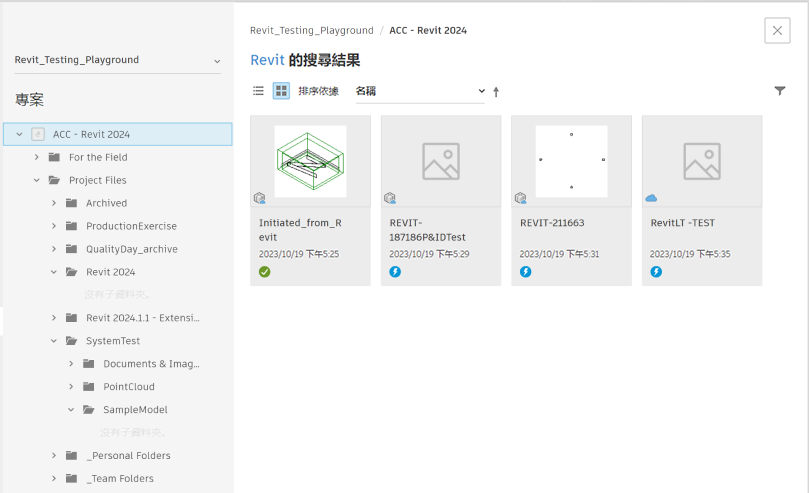The height and width of the screenshot is (493, 809).
Task: Click the REVIT-211663 file name
Action: pos(552,223)
